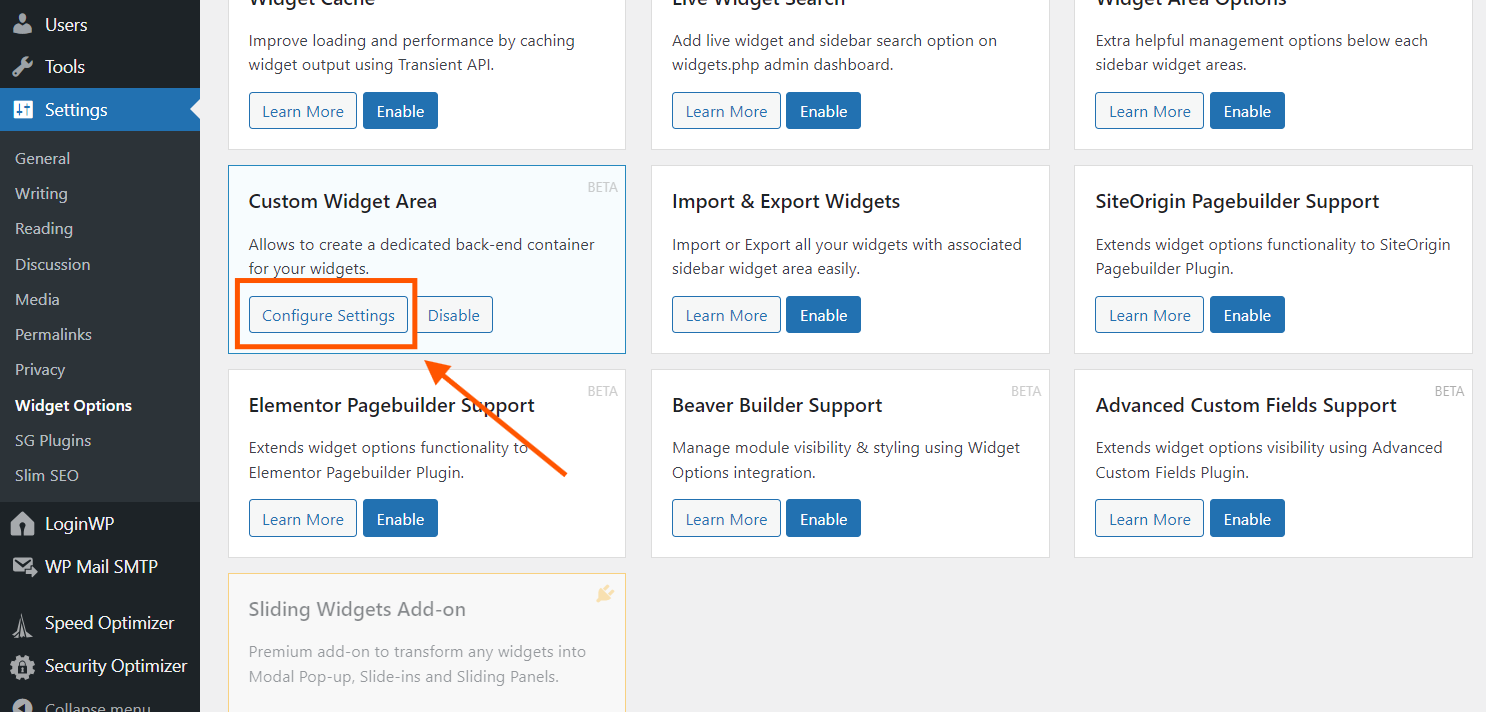This screenshot has width=1486, height=712.
Task: Click Learn More for Widget Cache
Action: click(x=303, y=111)
